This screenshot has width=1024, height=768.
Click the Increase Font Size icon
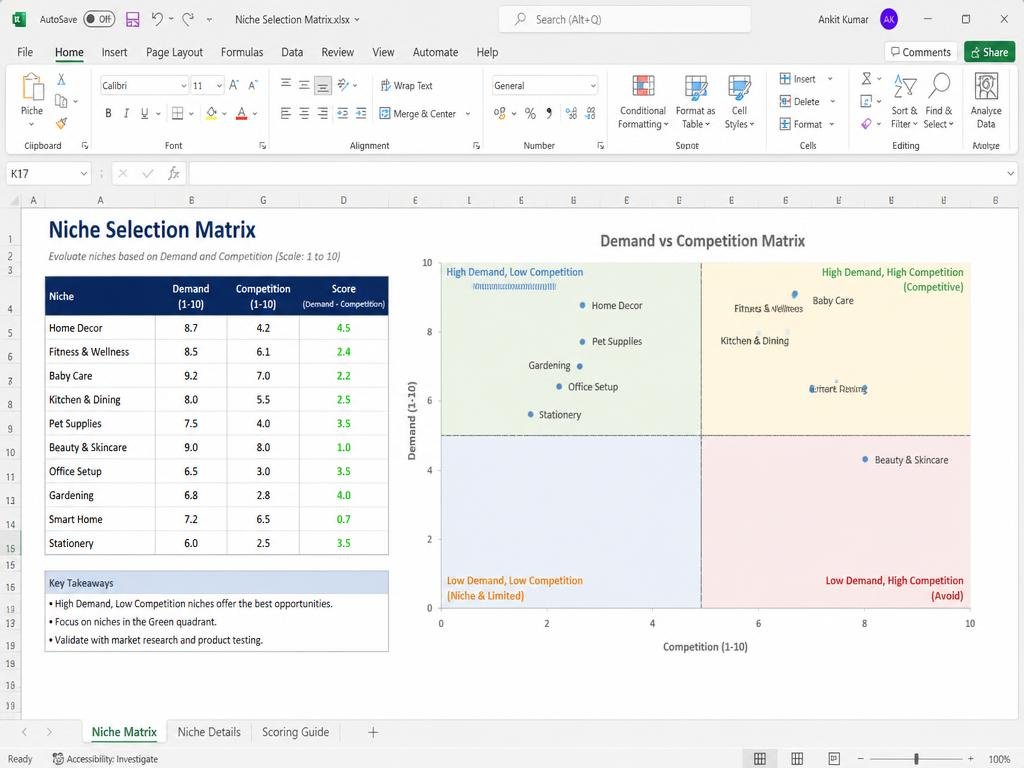234,86
